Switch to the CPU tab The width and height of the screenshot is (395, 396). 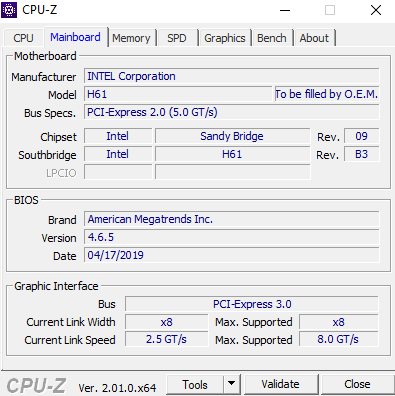23,38
